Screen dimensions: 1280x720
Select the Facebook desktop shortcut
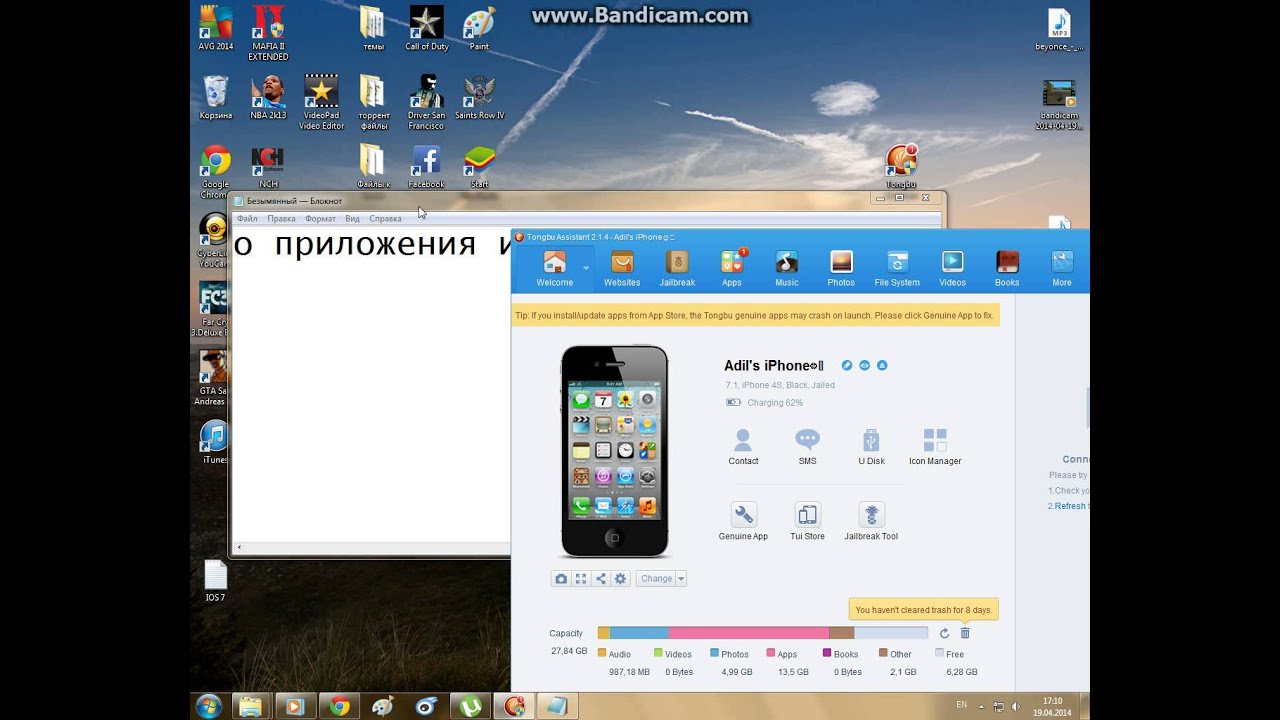click(427, 166)
